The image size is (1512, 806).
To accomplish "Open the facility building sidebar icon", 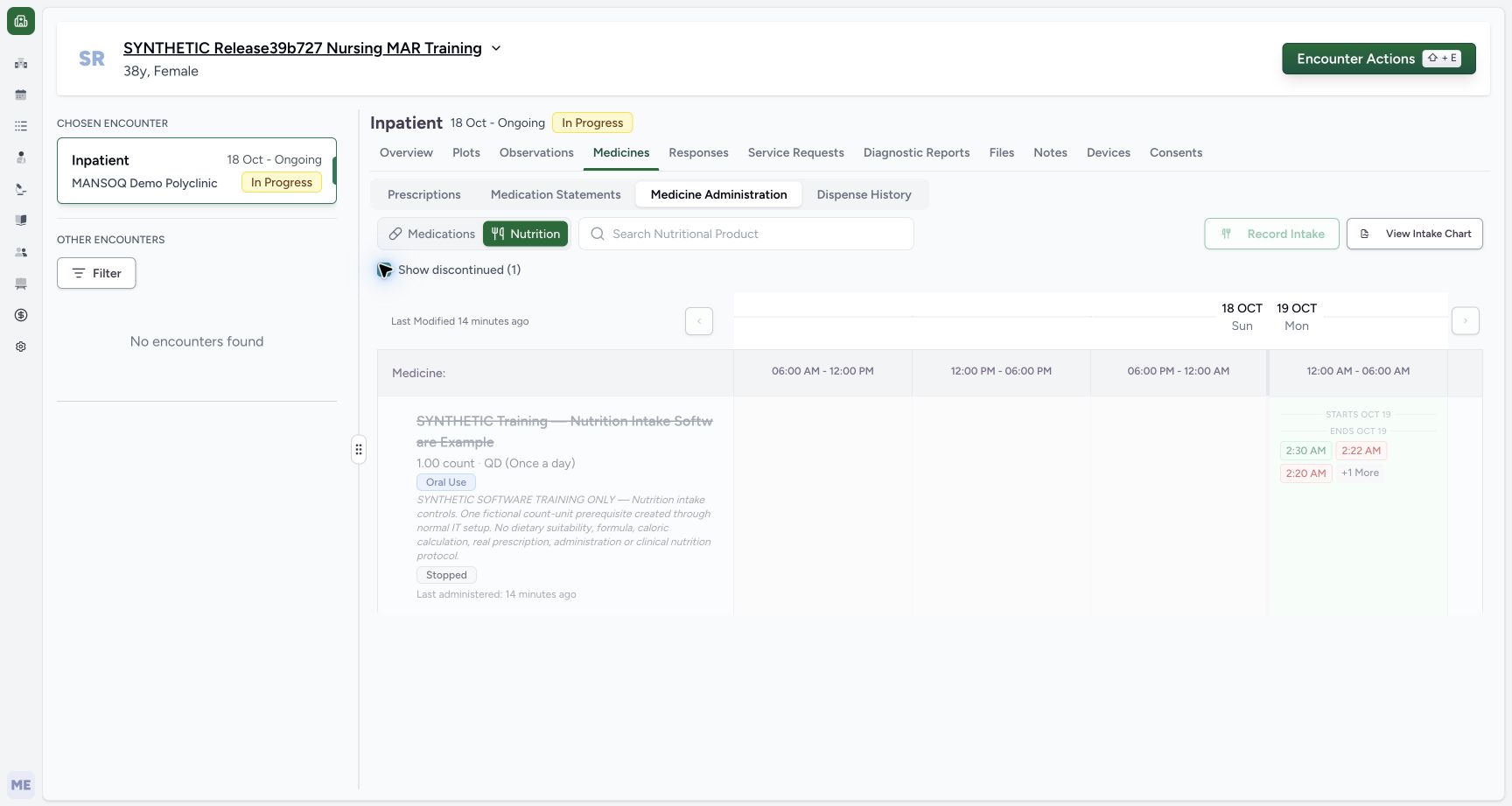I will click(21, 63).
